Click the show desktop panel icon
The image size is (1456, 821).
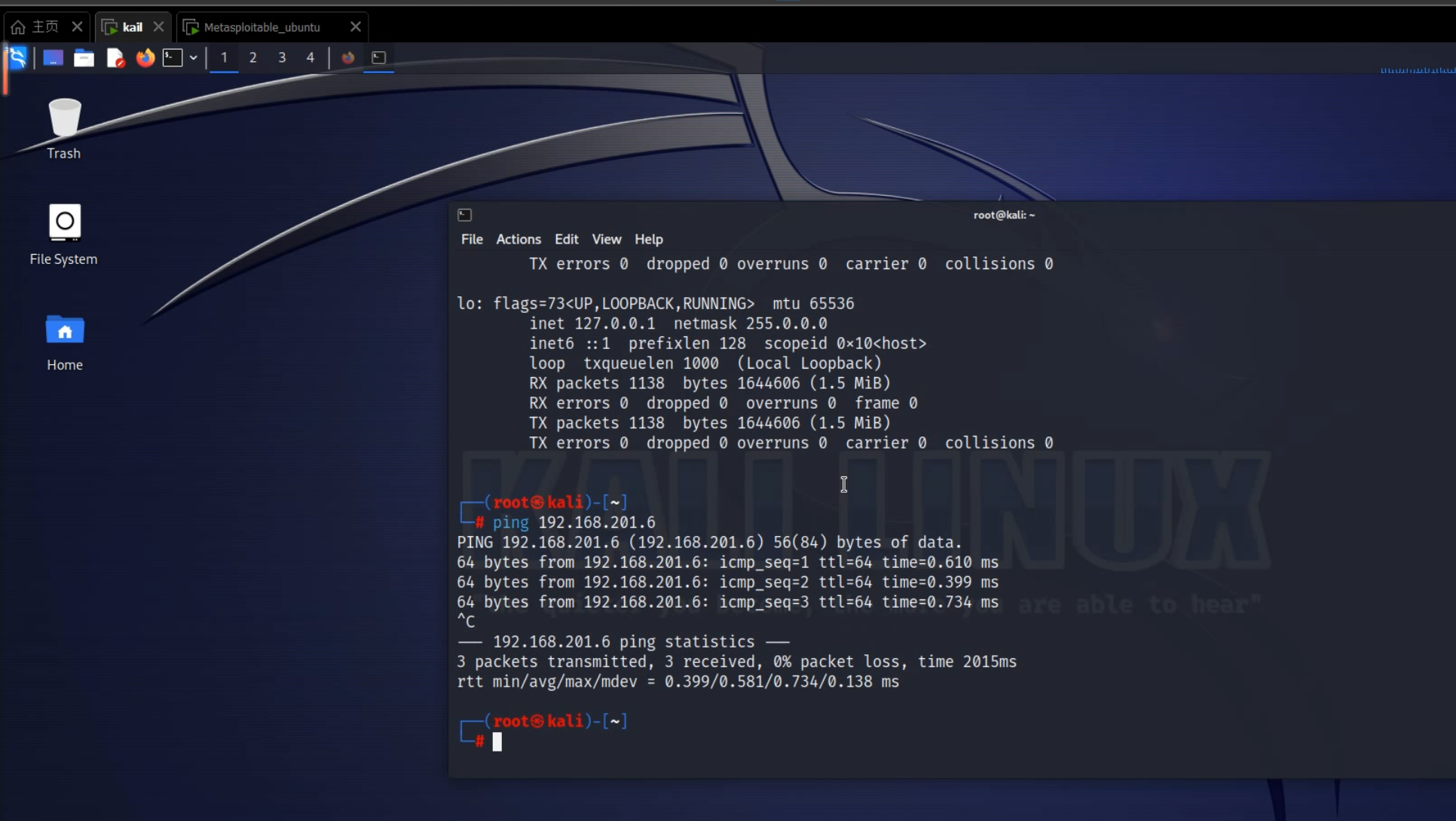(x=53, y=57)
